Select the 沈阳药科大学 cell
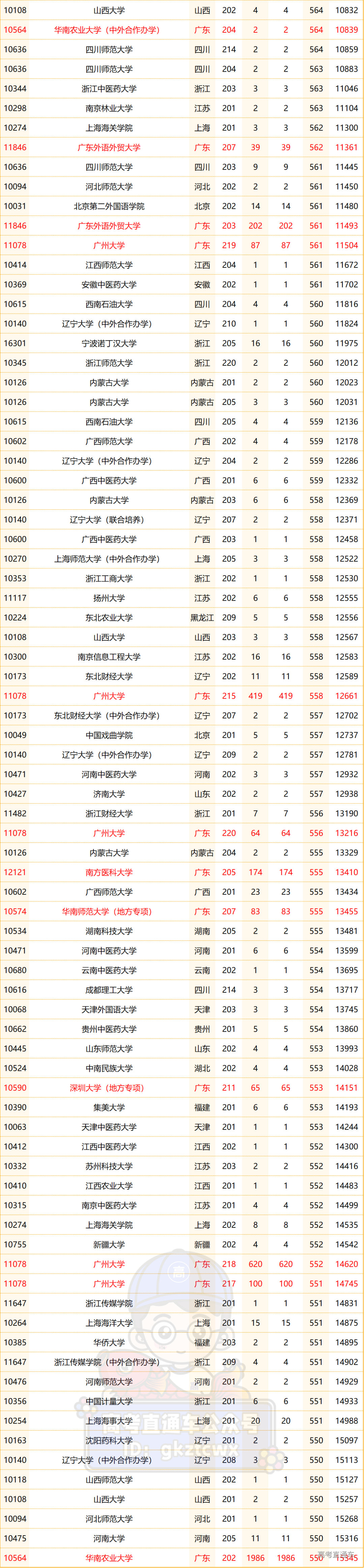 [109, 1440]
